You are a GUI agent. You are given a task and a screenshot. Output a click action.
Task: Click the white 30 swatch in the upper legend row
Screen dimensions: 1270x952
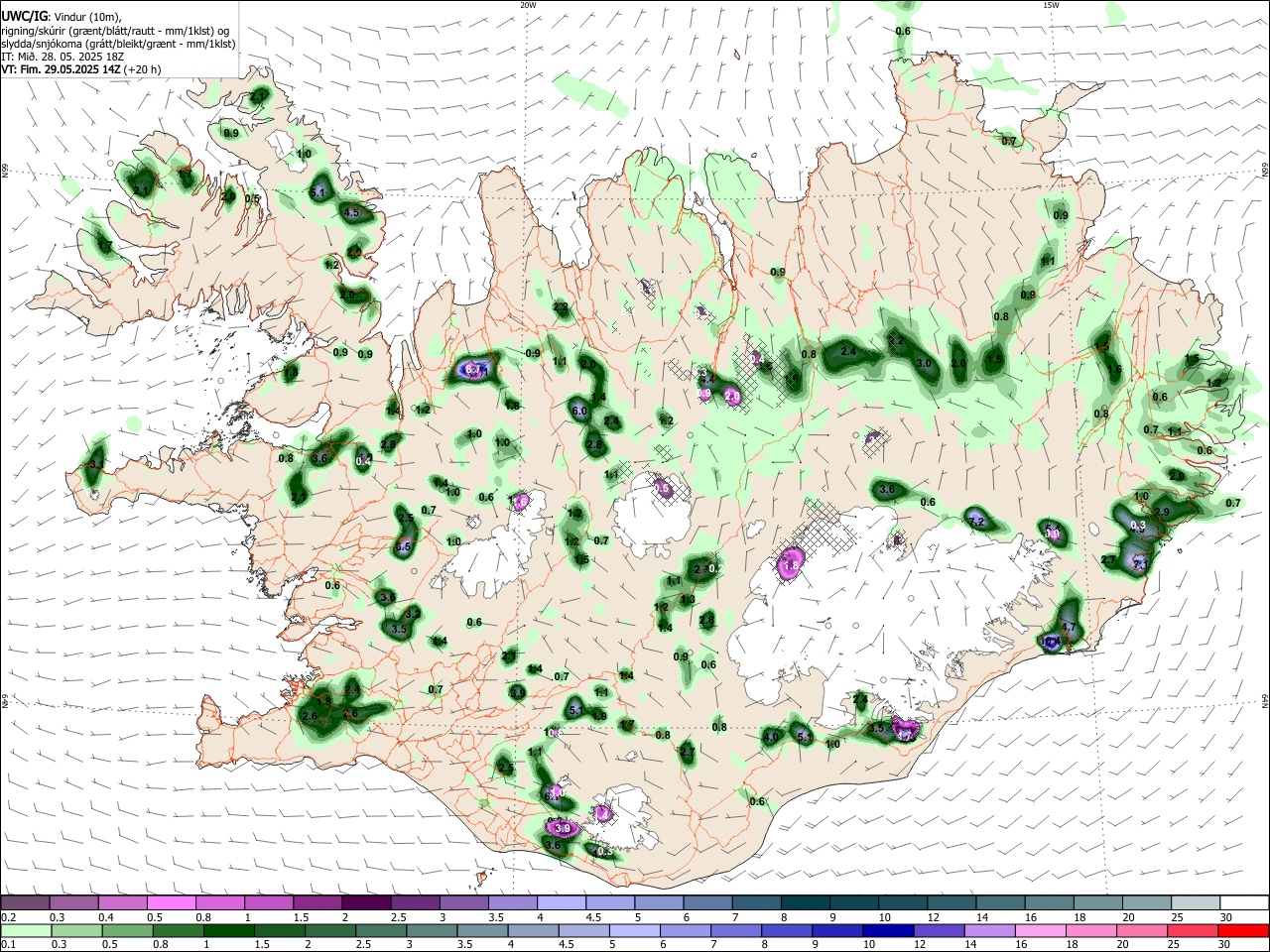pyautogui.click(x=1244, y=902)
